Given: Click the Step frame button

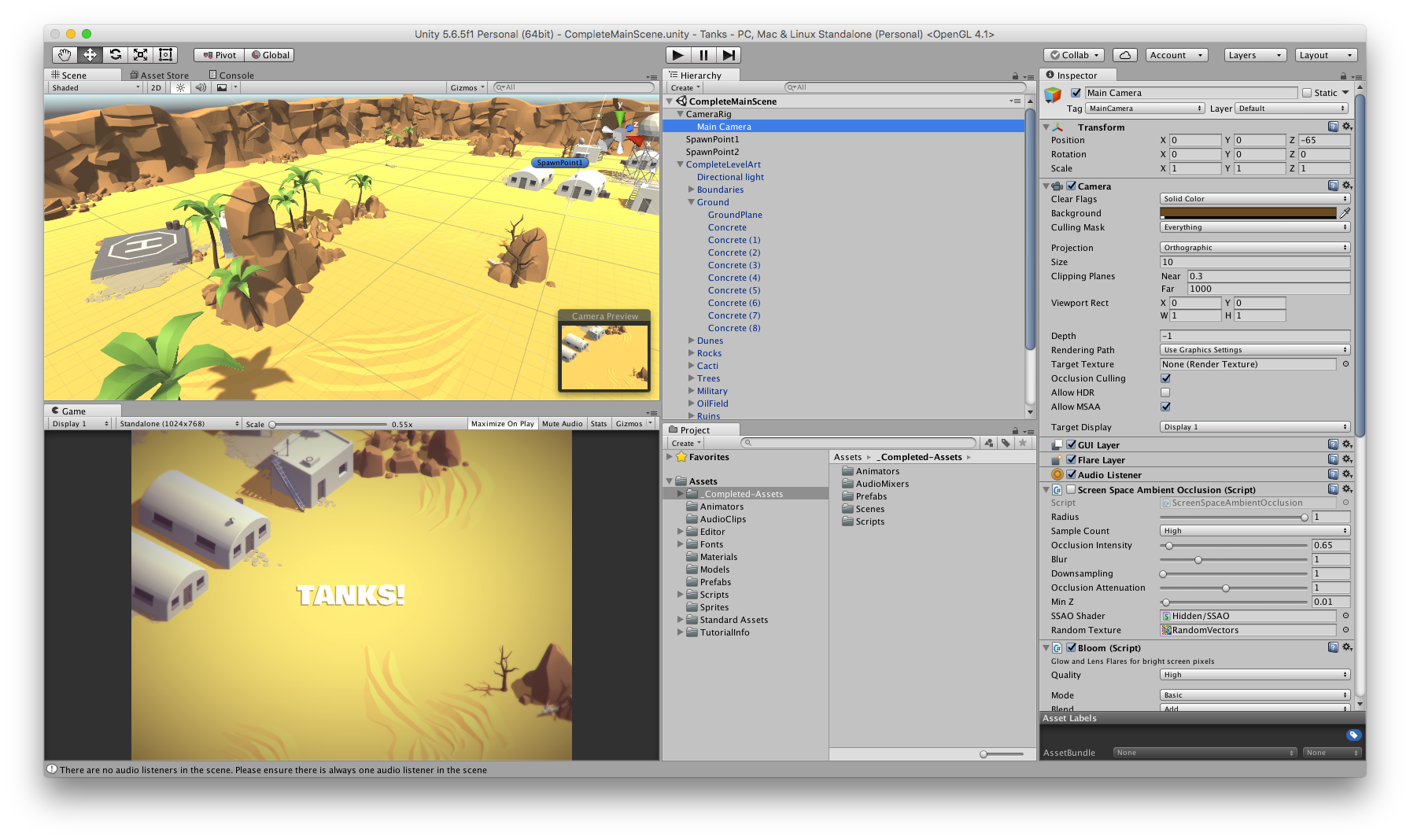Looking at the screenshot, I should 729,55.
